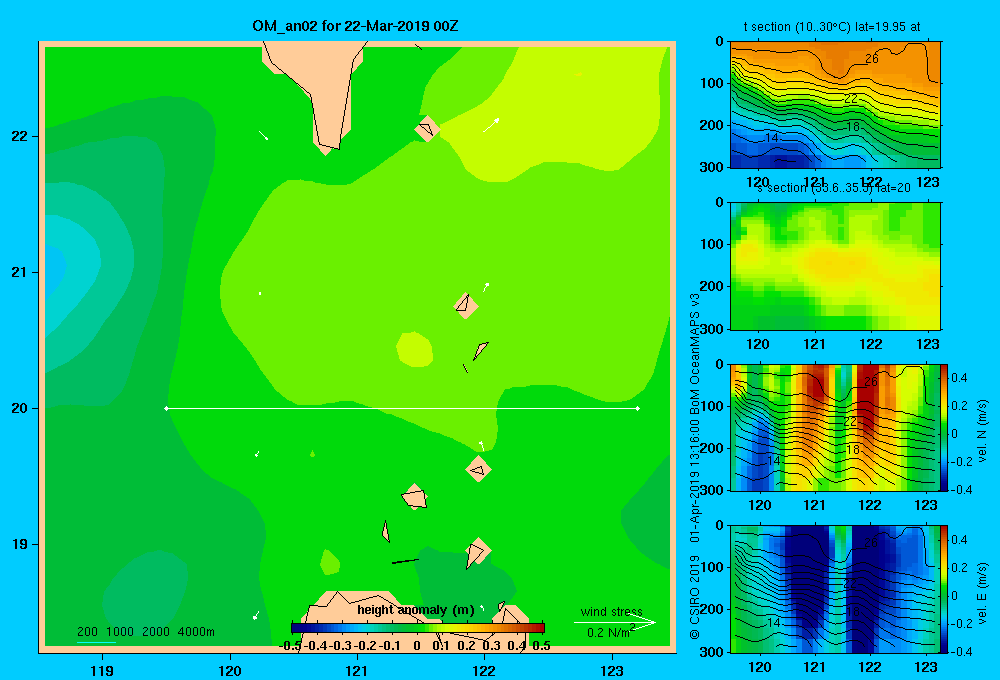Screen dimensions: 1000x680
Task: Click the "1000" depth contour legend entry
Action: pyautogui.click(x=120, y=632)
